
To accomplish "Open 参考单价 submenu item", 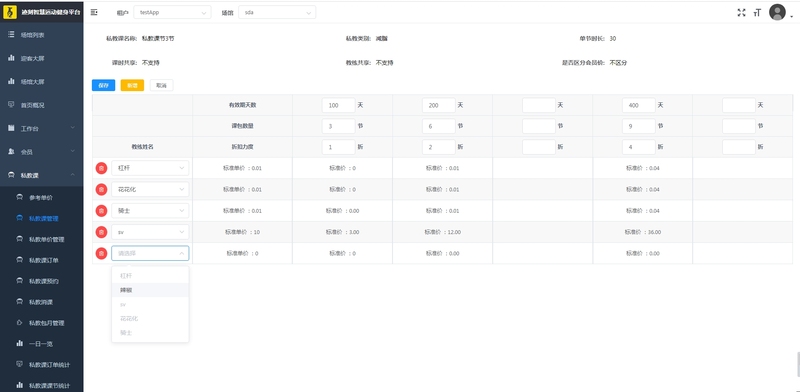I will click(41, 198).
